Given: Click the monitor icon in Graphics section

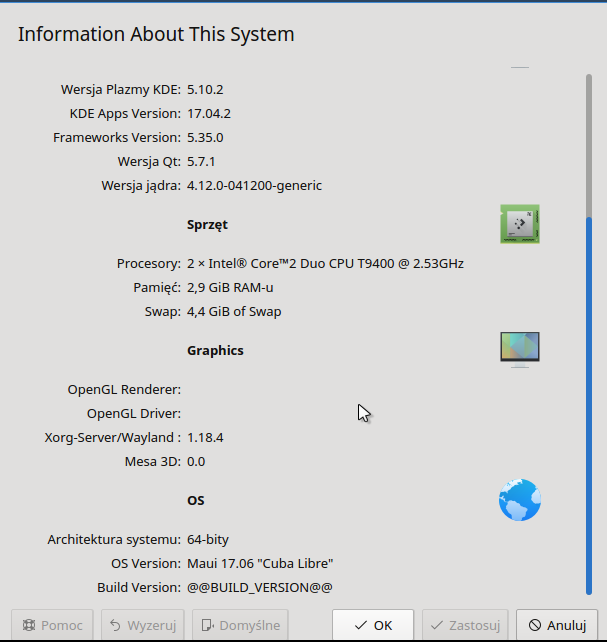Looking at the screenshot, I should 519,350.
